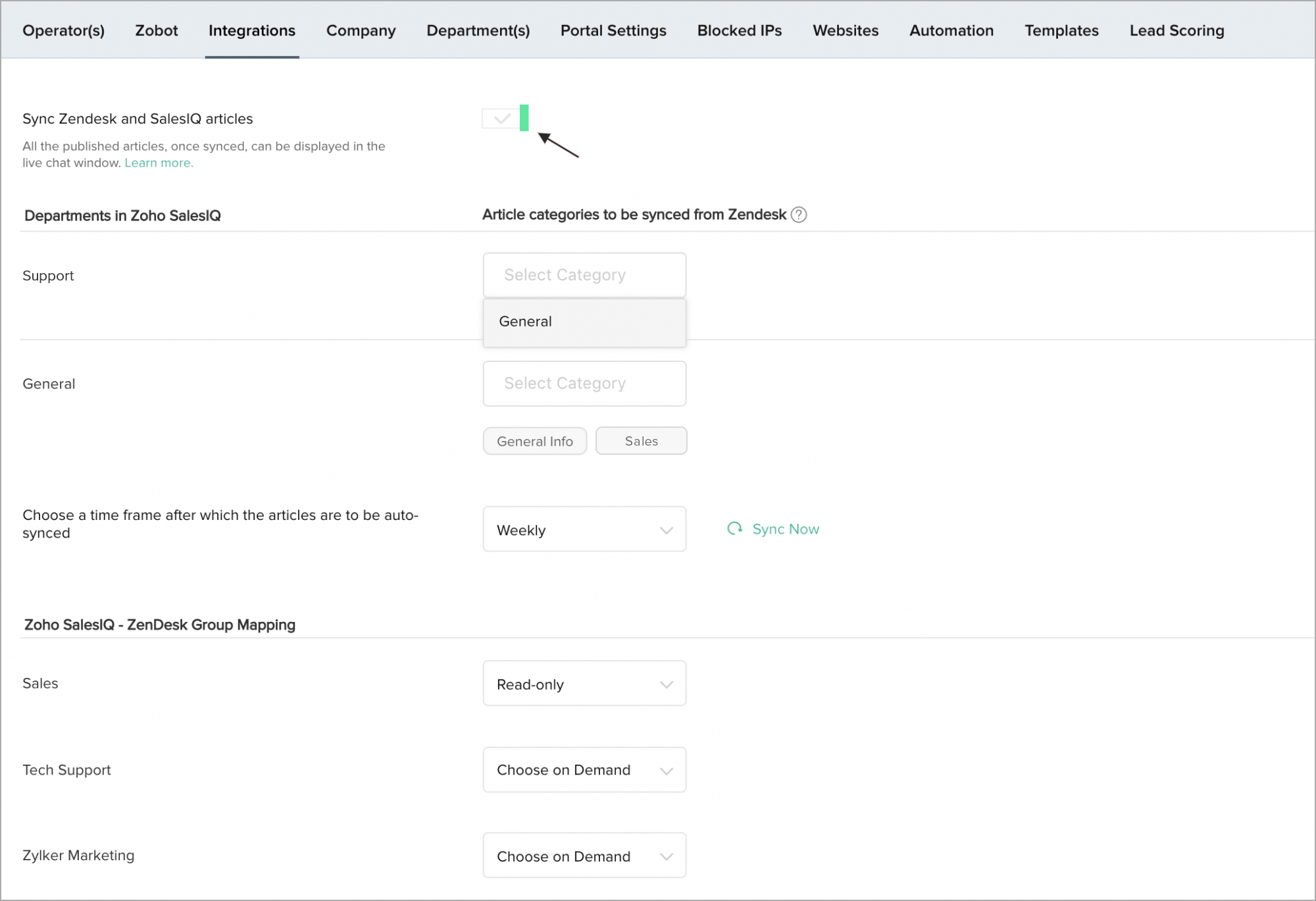Click the Sync Now refresh icon
This screenshot has height=901, width=1316.
(734, 528)
